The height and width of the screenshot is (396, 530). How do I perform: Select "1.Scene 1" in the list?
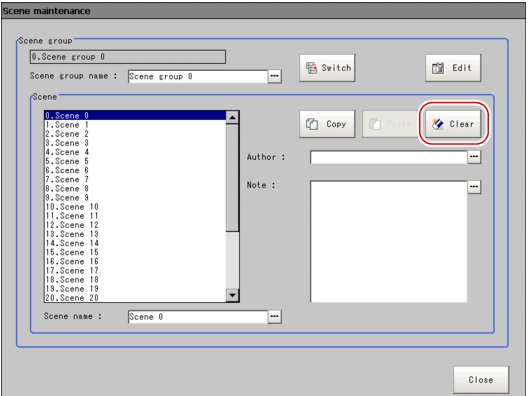[x=135, y=125]
